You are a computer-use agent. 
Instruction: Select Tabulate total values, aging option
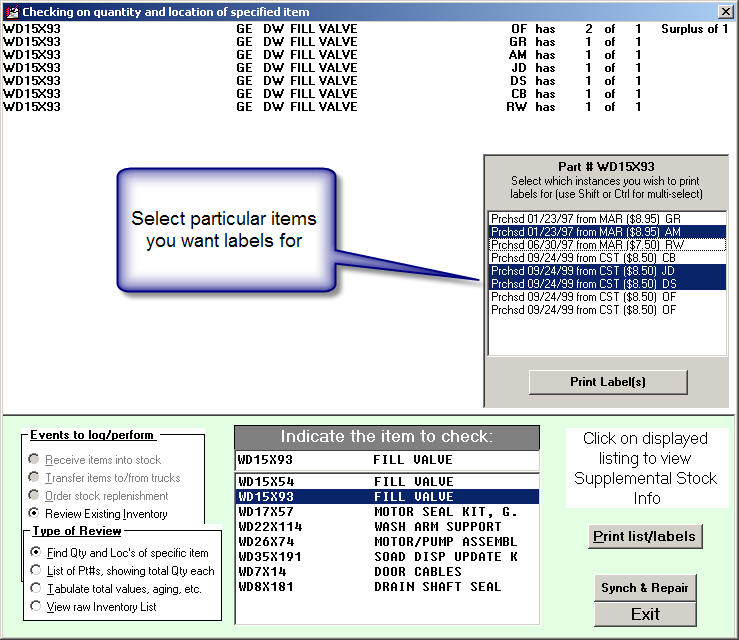click(x=36, y=588)
